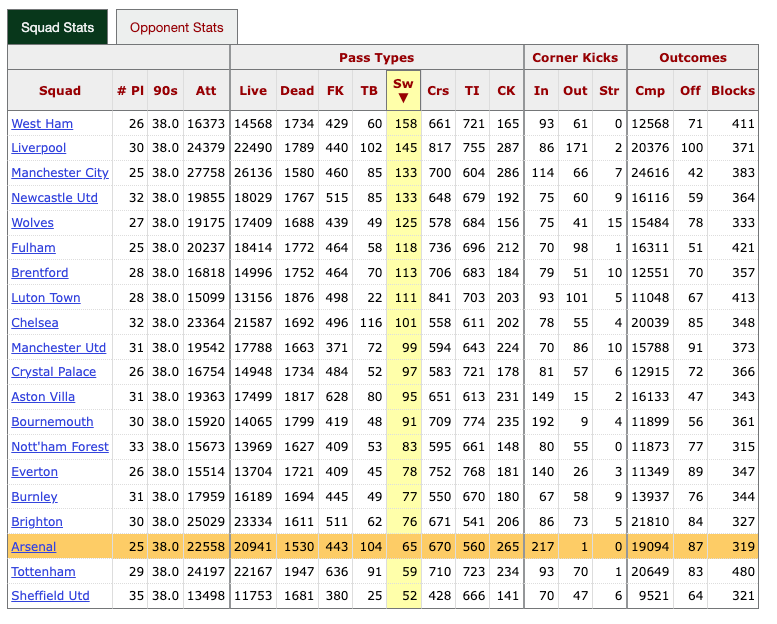Select Sheffield Utd's # Pl value 35
Image resolution: width=777 pixels, height=624 pixels.
pos(136,596)
